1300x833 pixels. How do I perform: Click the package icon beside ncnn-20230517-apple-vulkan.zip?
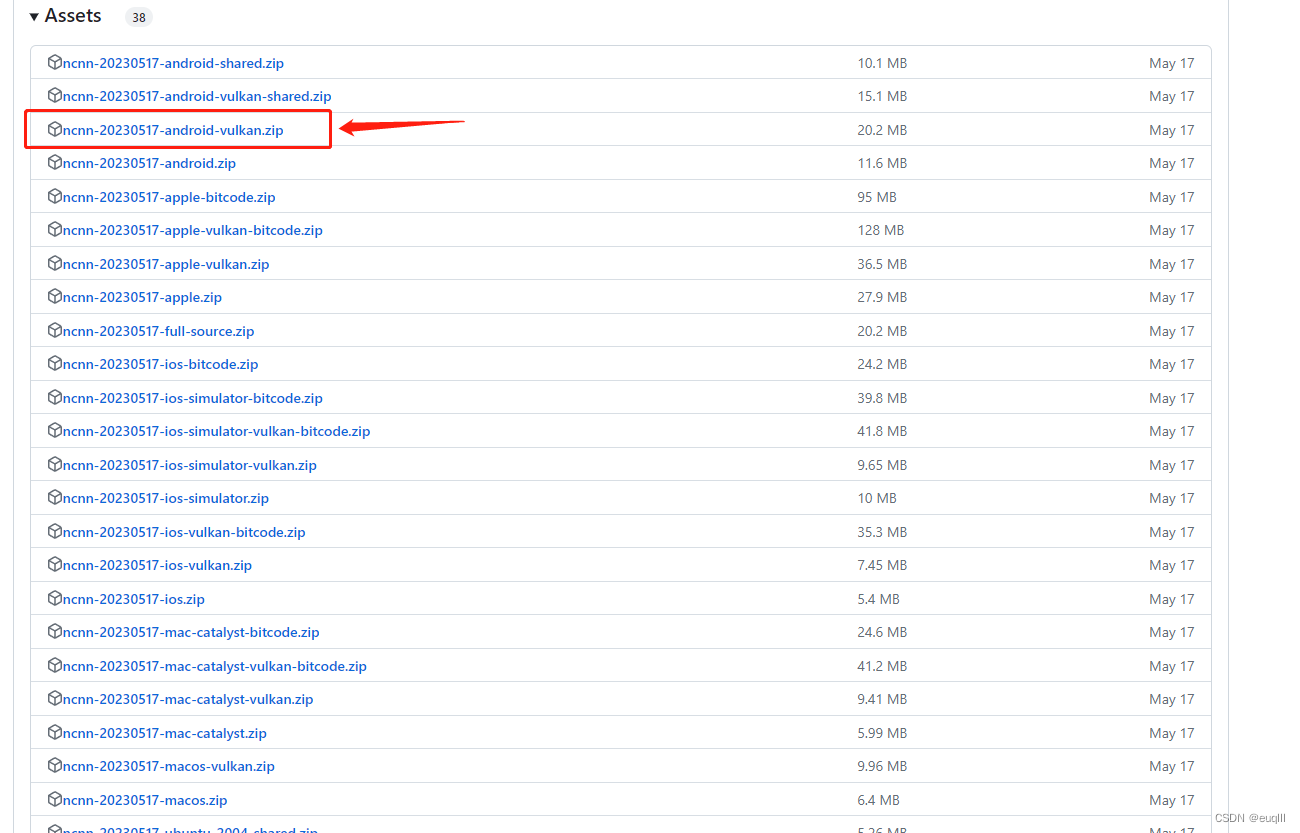55,264
